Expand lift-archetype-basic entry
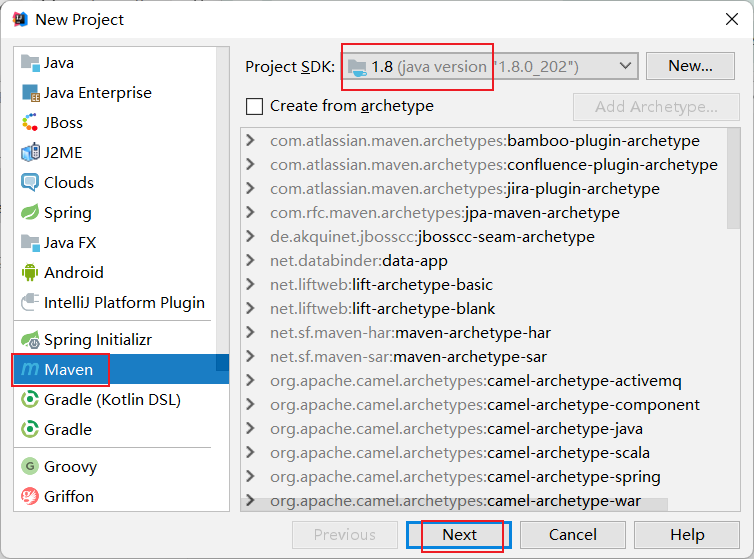This screenshot has width=754, height=559. pos(250,284)
